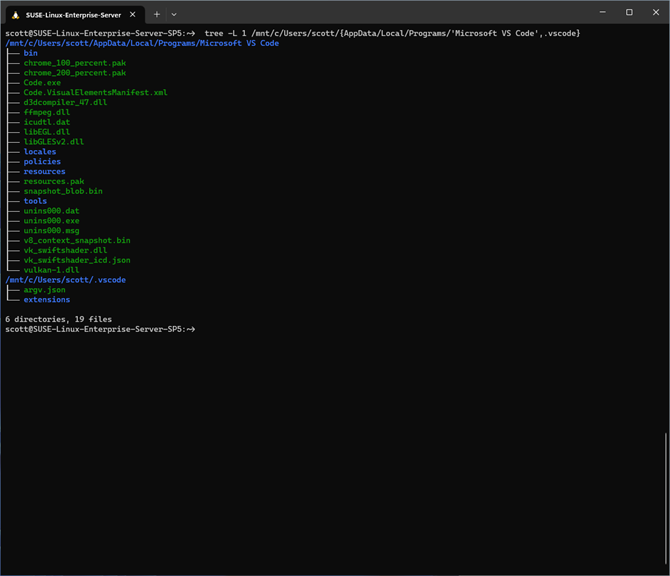The width and height of the screenshot is (670, 576).
Task: Click the locales directory entry
Action: tap(40, 152)
